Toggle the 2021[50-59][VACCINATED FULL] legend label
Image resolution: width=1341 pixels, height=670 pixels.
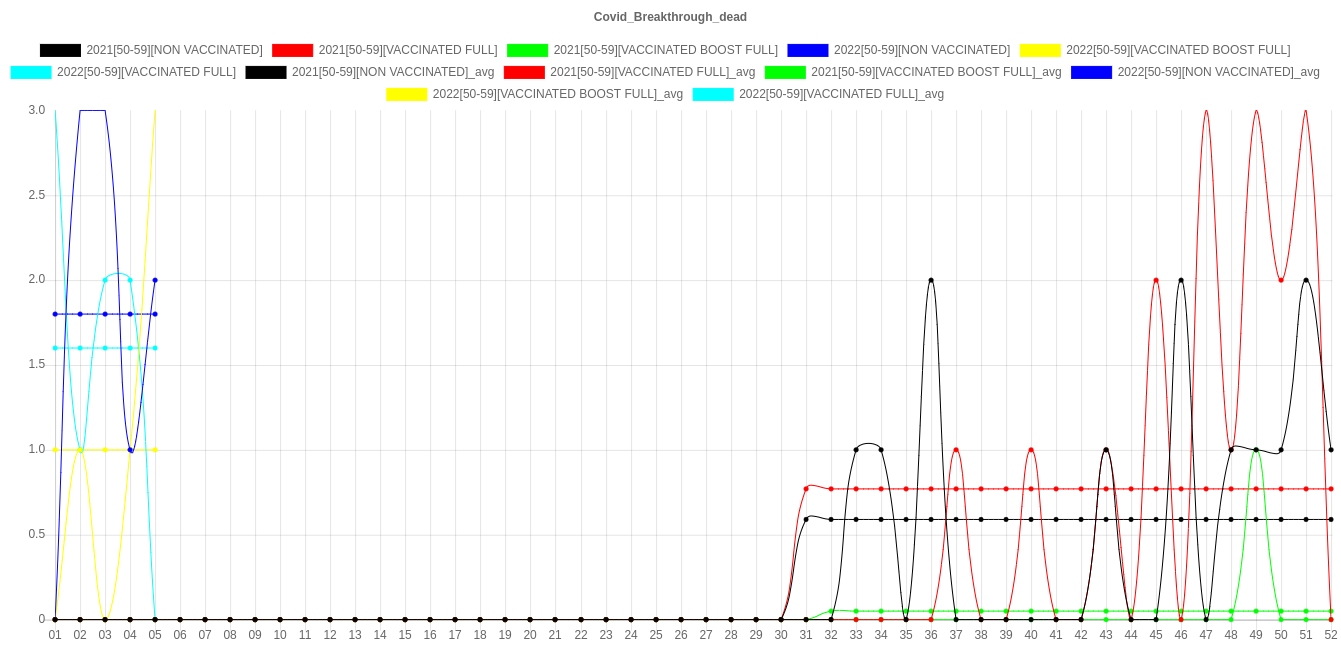pos(407,50)
